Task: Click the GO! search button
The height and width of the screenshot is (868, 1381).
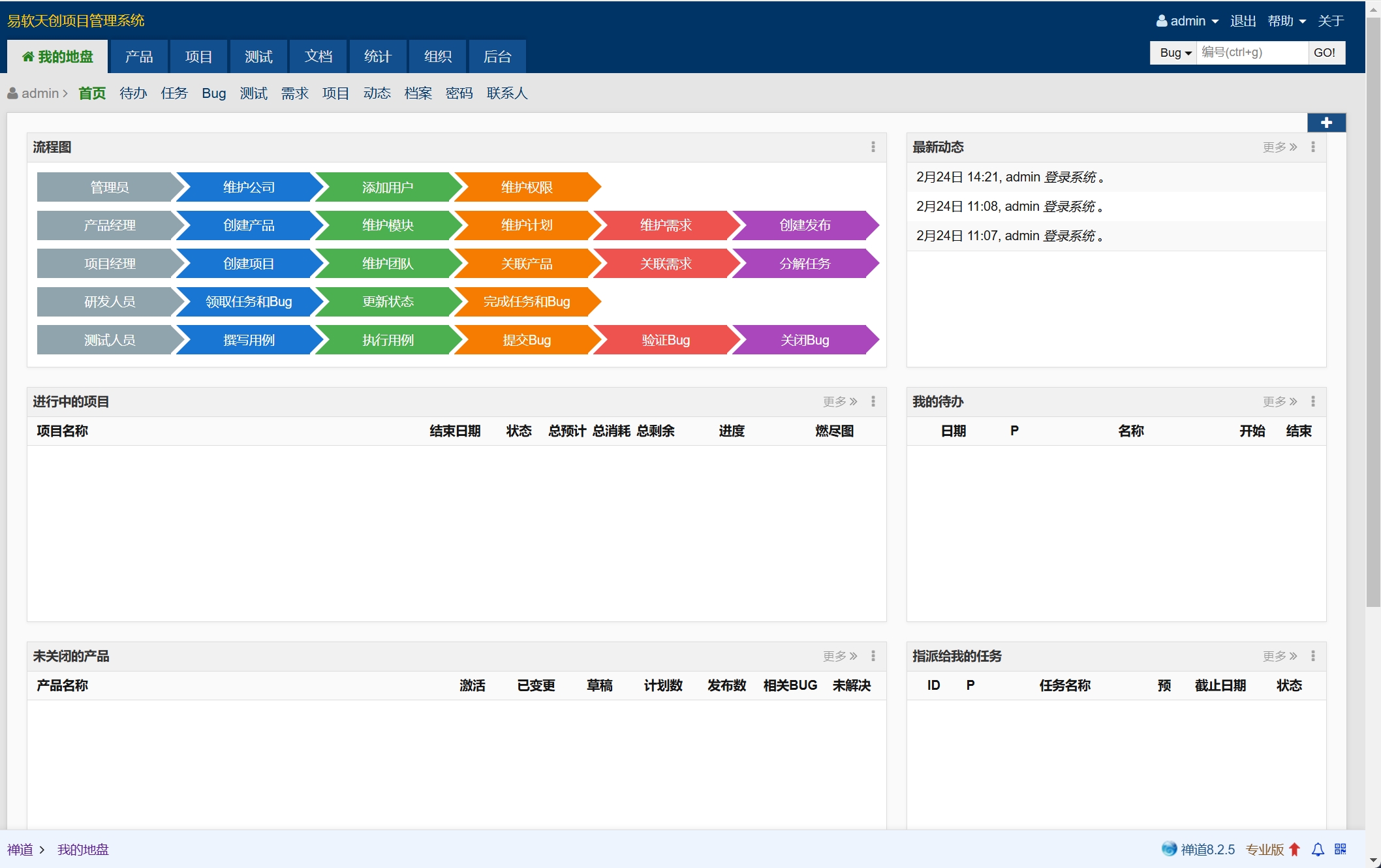Action: click(1324, 53)
